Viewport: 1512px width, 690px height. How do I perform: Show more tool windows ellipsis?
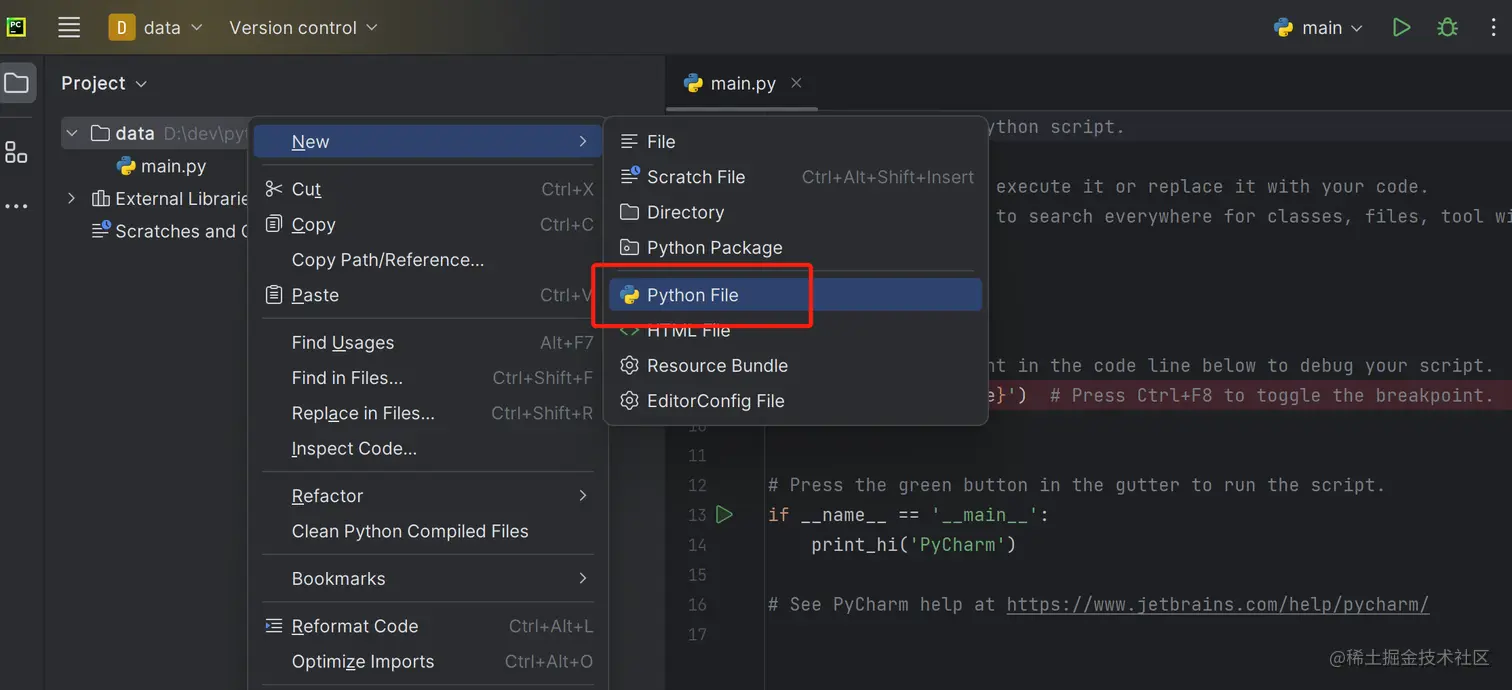[16, 206]
